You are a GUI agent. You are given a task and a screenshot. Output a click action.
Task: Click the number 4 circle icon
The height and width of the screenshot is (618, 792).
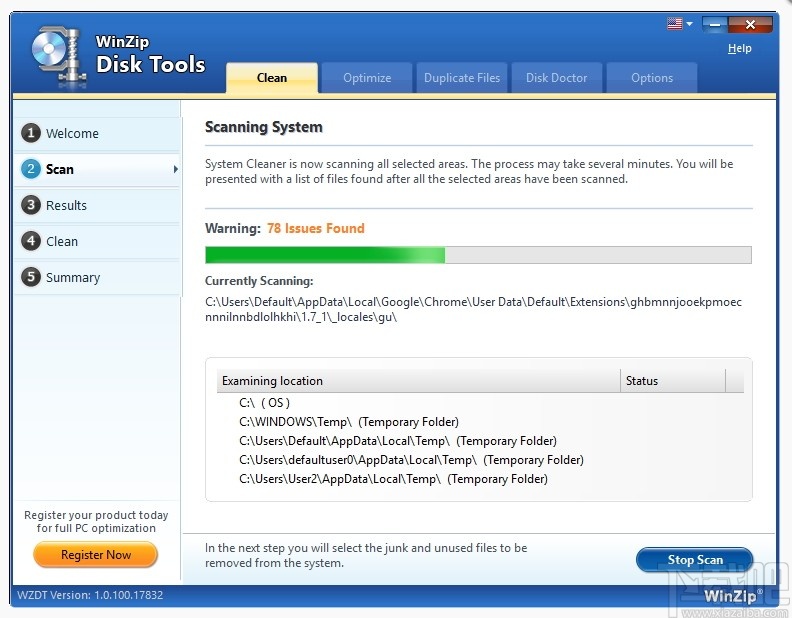tap(31, 241)
